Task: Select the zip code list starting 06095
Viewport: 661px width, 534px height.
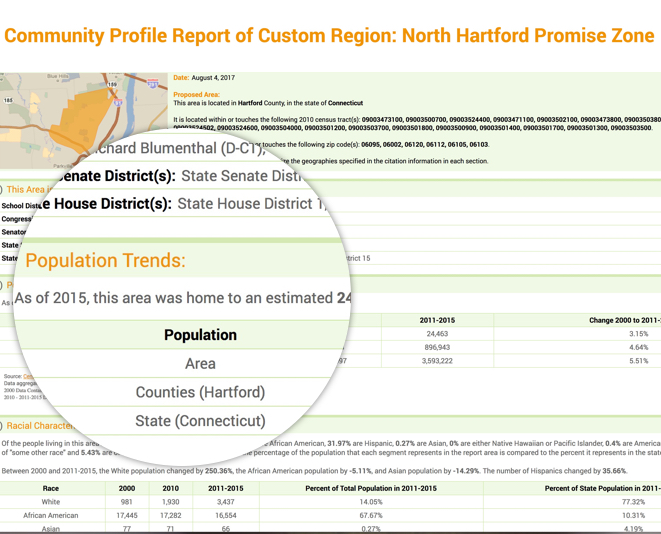Action: 425,145
